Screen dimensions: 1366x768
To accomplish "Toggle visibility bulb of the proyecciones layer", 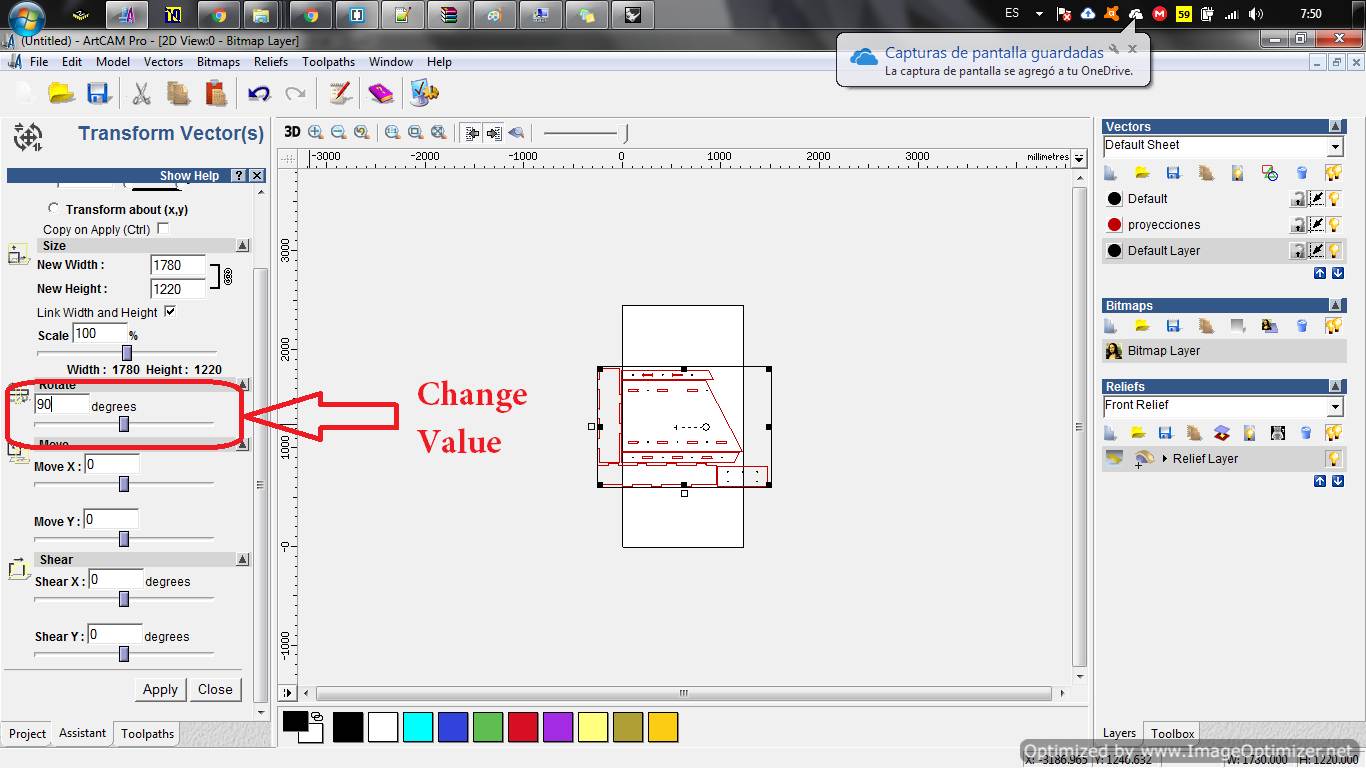I will tap(1334, 224).
